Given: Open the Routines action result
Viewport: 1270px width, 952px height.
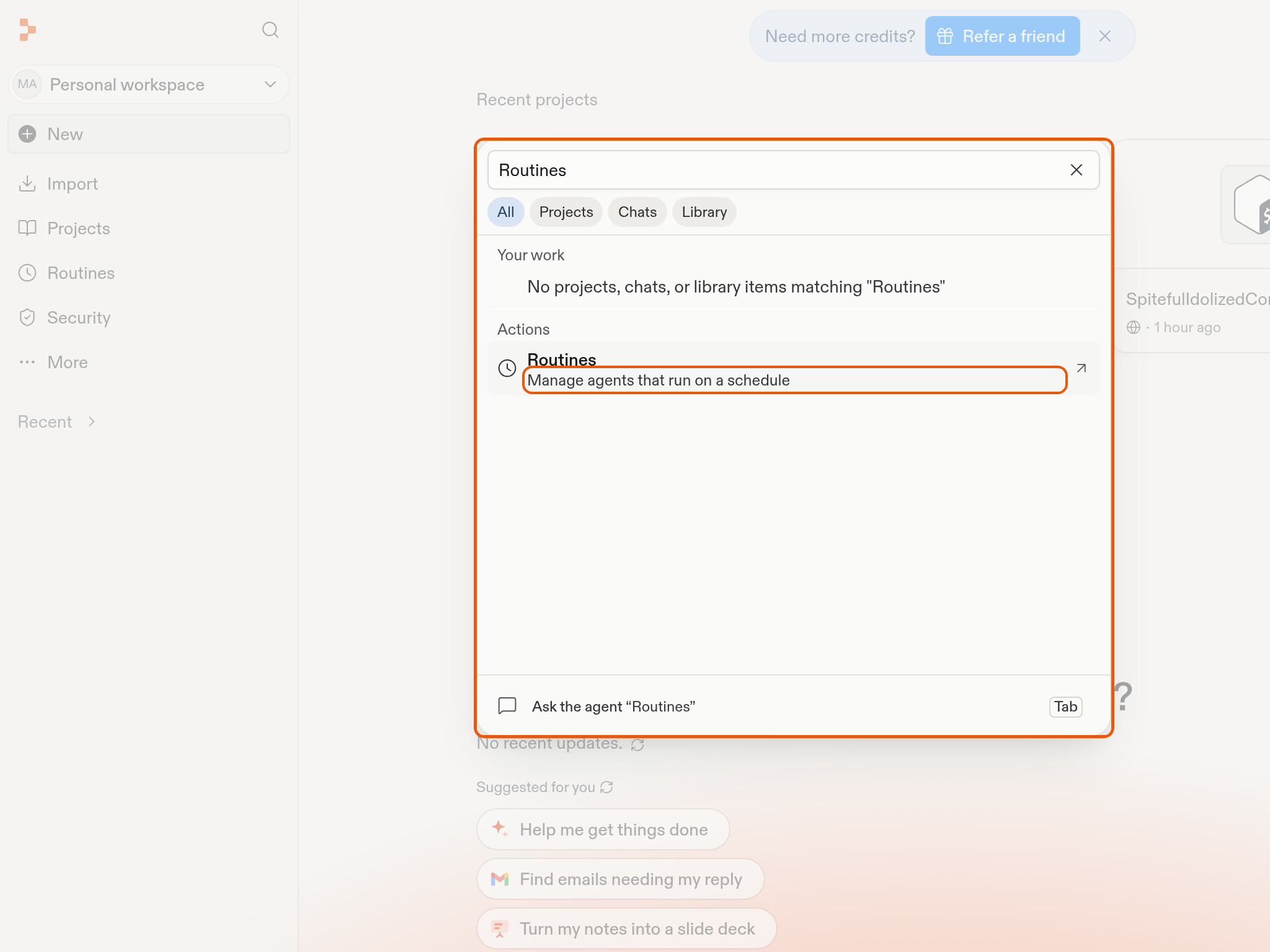Looking at the screenshot, I should [x=793, y=368].
